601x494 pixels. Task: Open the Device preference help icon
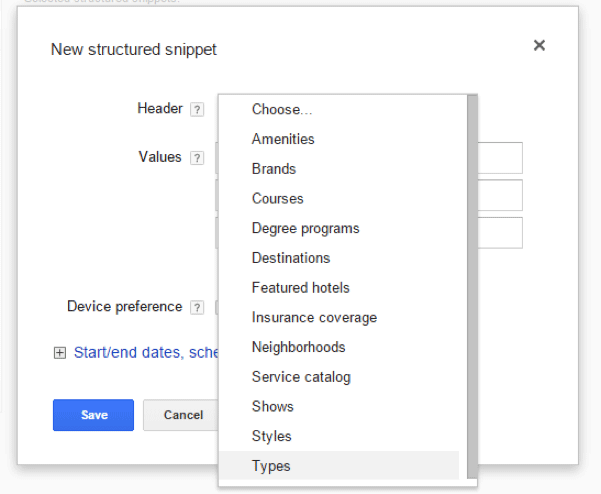(197, 307)
